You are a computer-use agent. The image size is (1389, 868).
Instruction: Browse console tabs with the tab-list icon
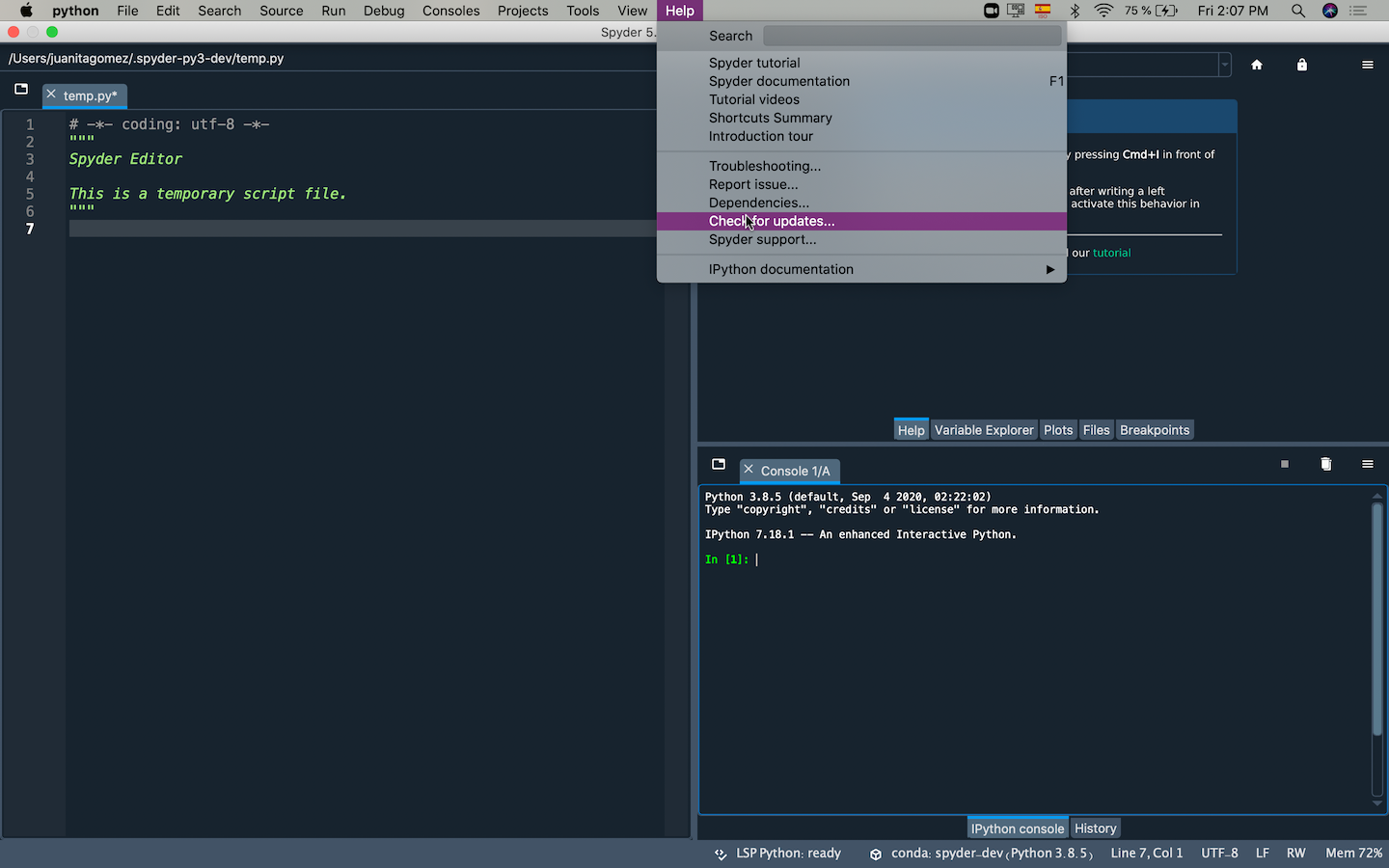[x=719, y=464]
